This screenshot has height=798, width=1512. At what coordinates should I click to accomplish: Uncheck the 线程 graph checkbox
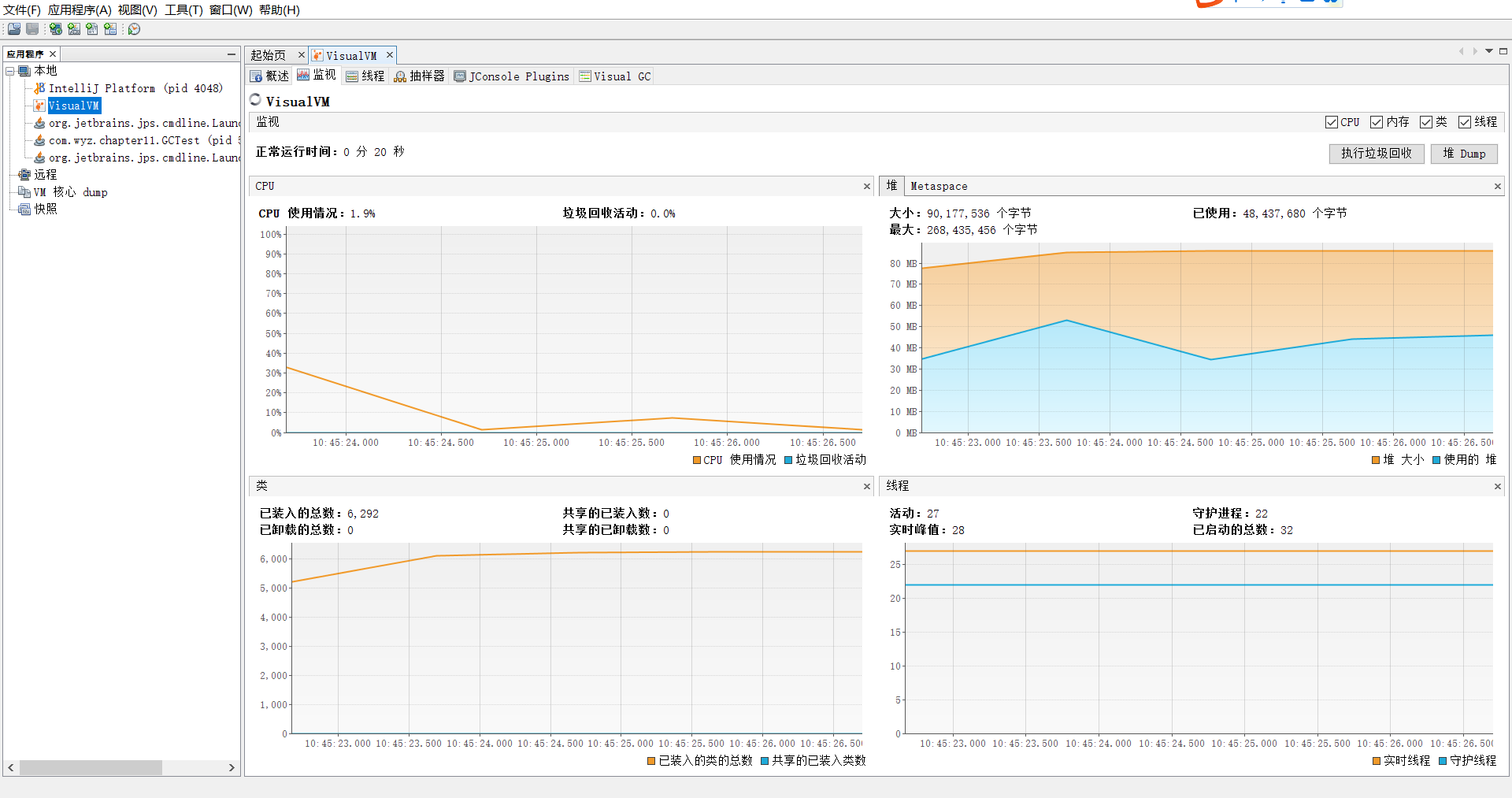1465,122
